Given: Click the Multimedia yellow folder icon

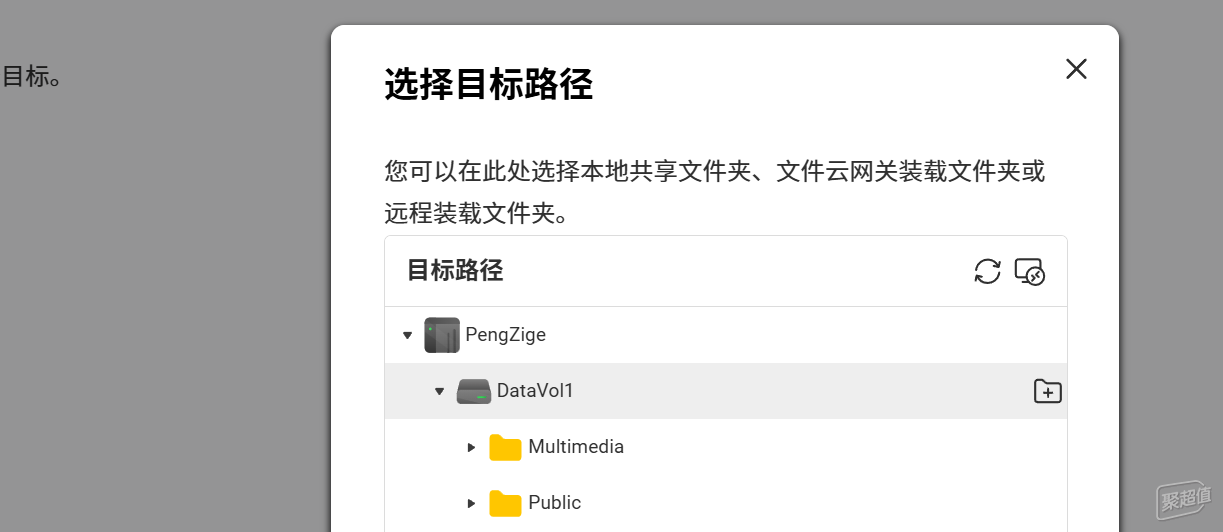Looking at the screenshot, I should coord(505,447).
